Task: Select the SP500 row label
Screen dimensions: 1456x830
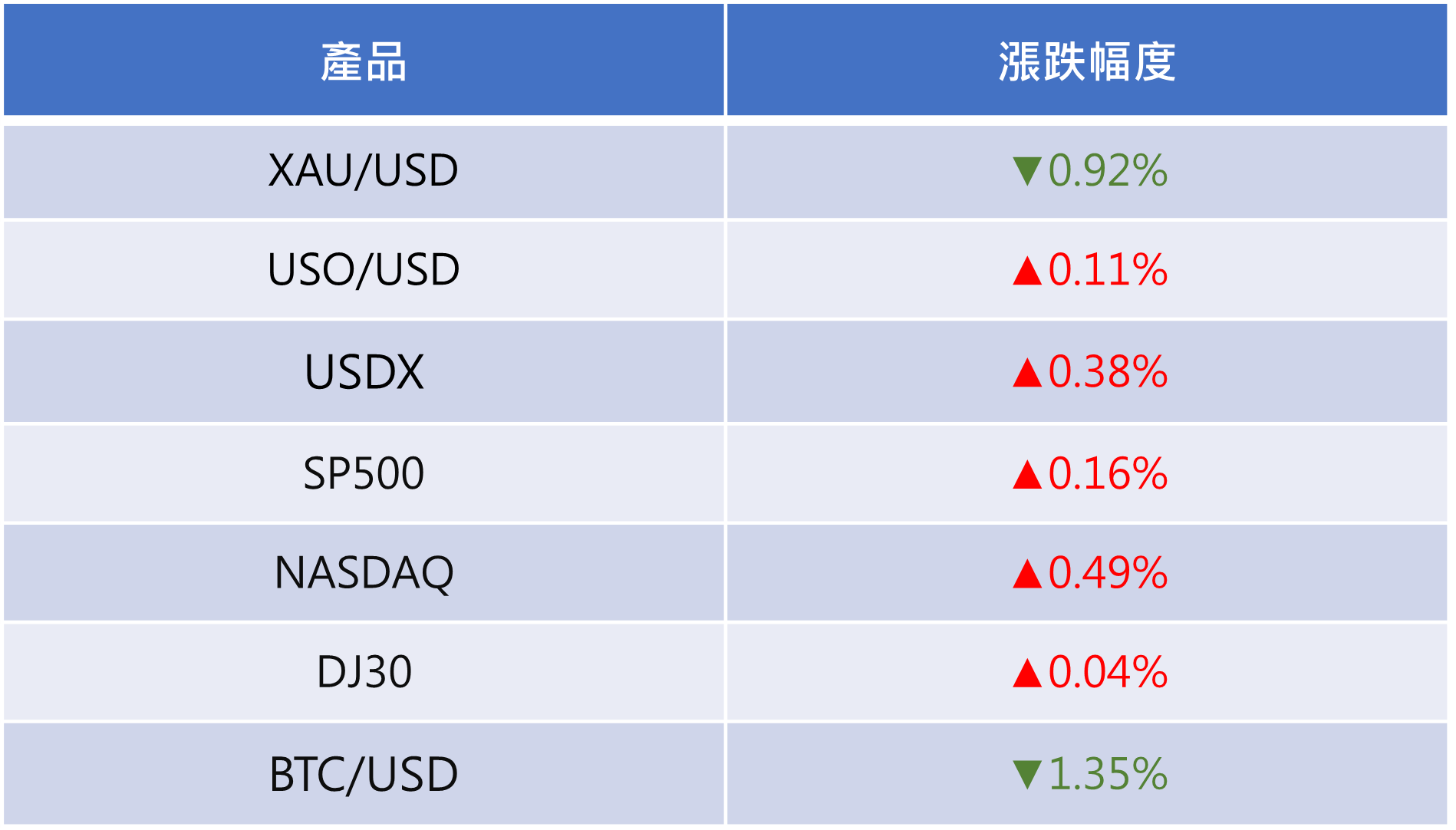Action: click(x=364, y=473)
